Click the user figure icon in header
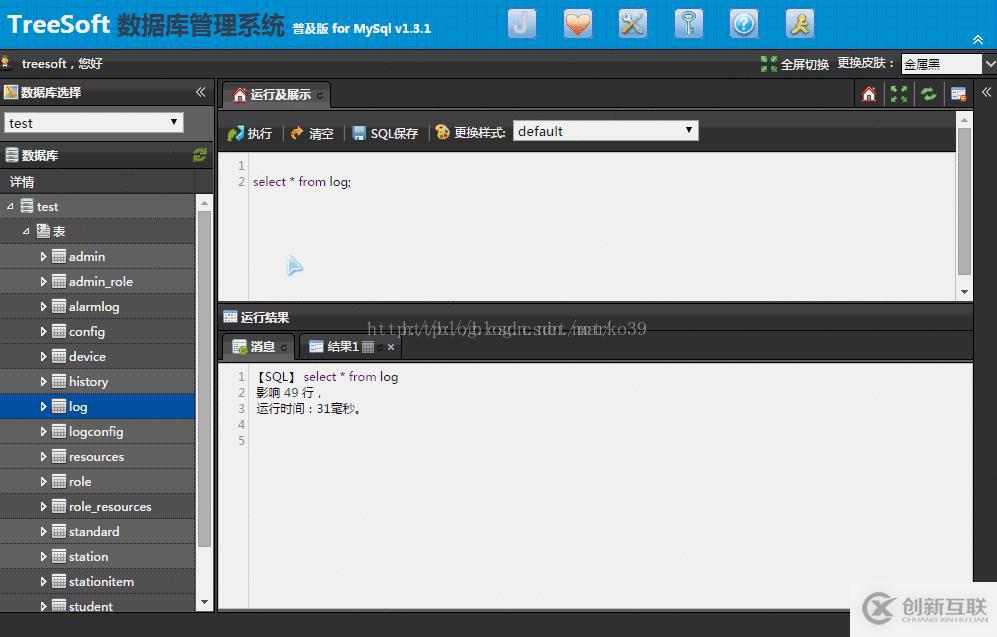Image resolution: width=997 pixels, height=637 pixels. point(800,24)
